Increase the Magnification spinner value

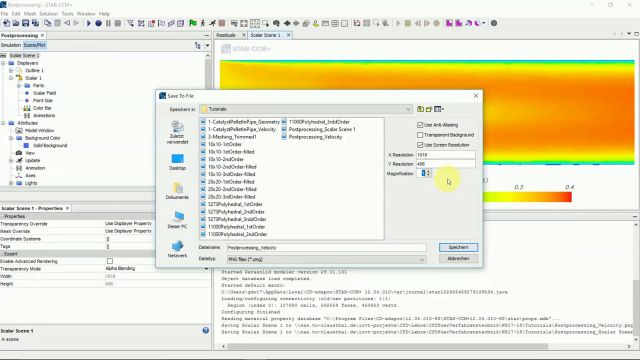click(428, 171)
